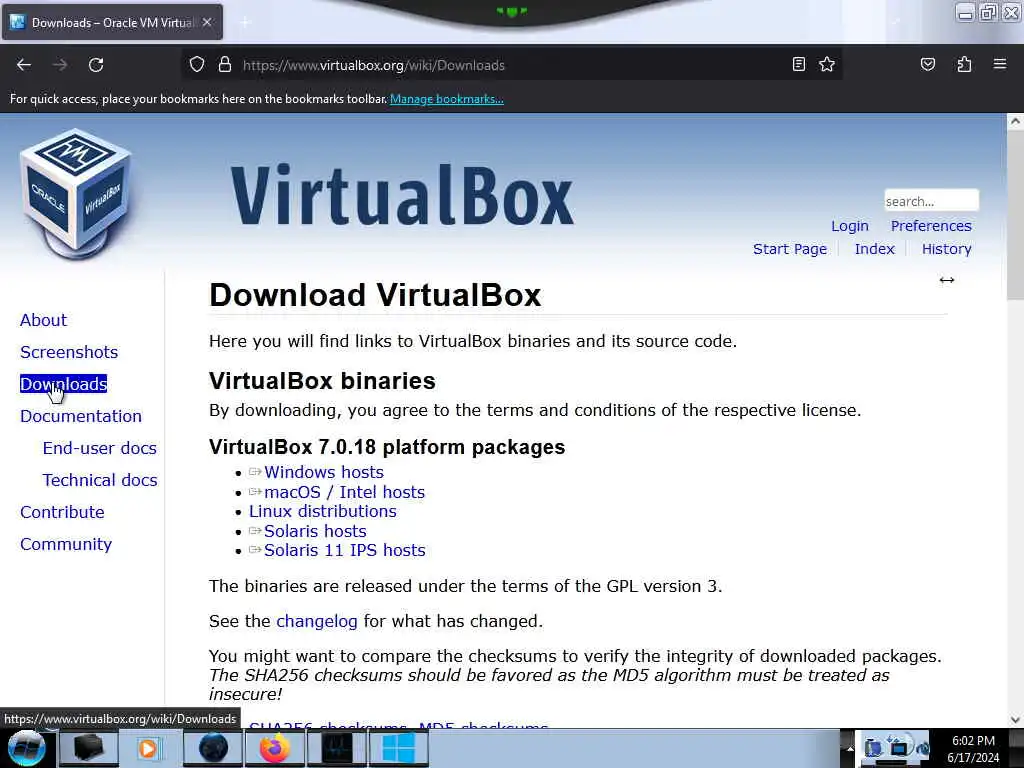
Task: Click the scrollbar down arrow
Action: [x=1015, y=720]
